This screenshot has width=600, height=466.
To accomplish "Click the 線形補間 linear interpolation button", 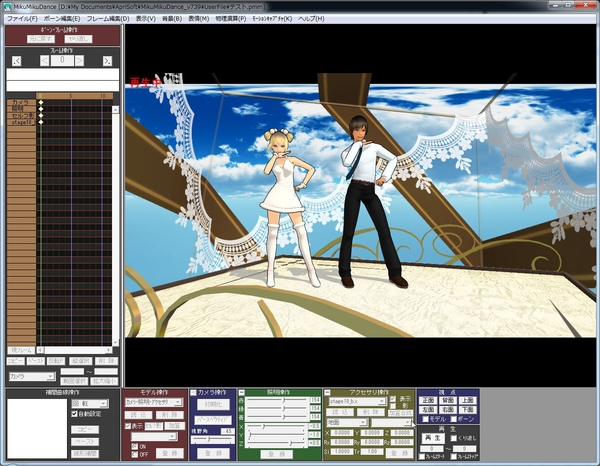I will click(x=85, y=454).
